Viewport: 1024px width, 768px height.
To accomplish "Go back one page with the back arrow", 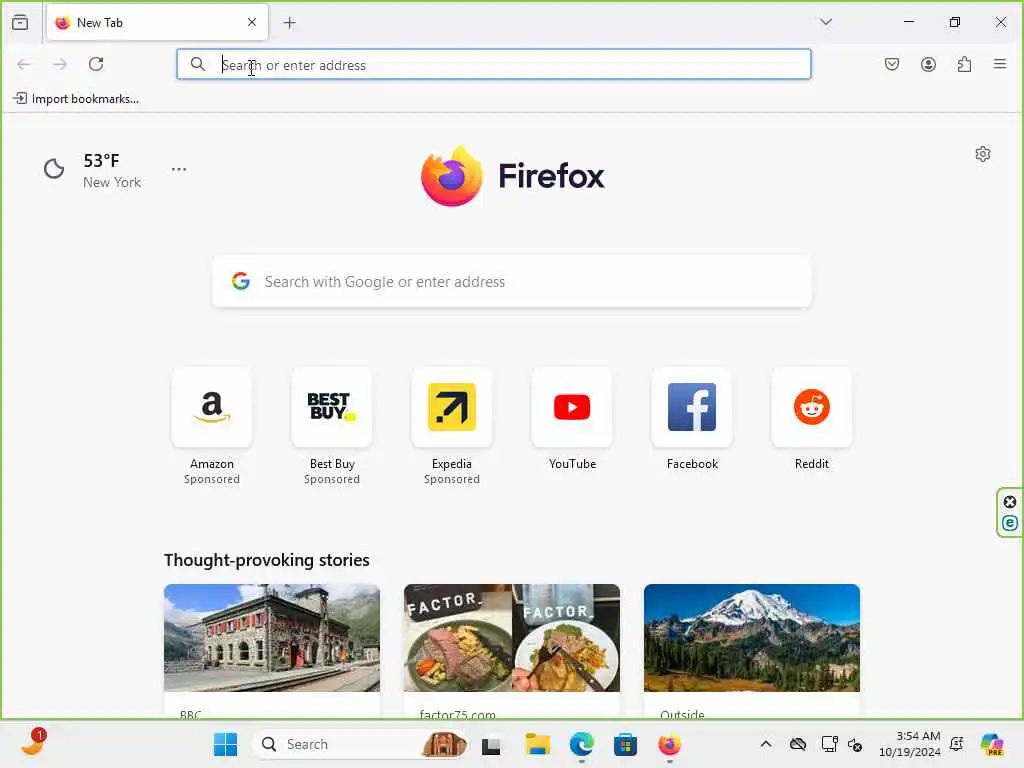I will pos(24,64).
